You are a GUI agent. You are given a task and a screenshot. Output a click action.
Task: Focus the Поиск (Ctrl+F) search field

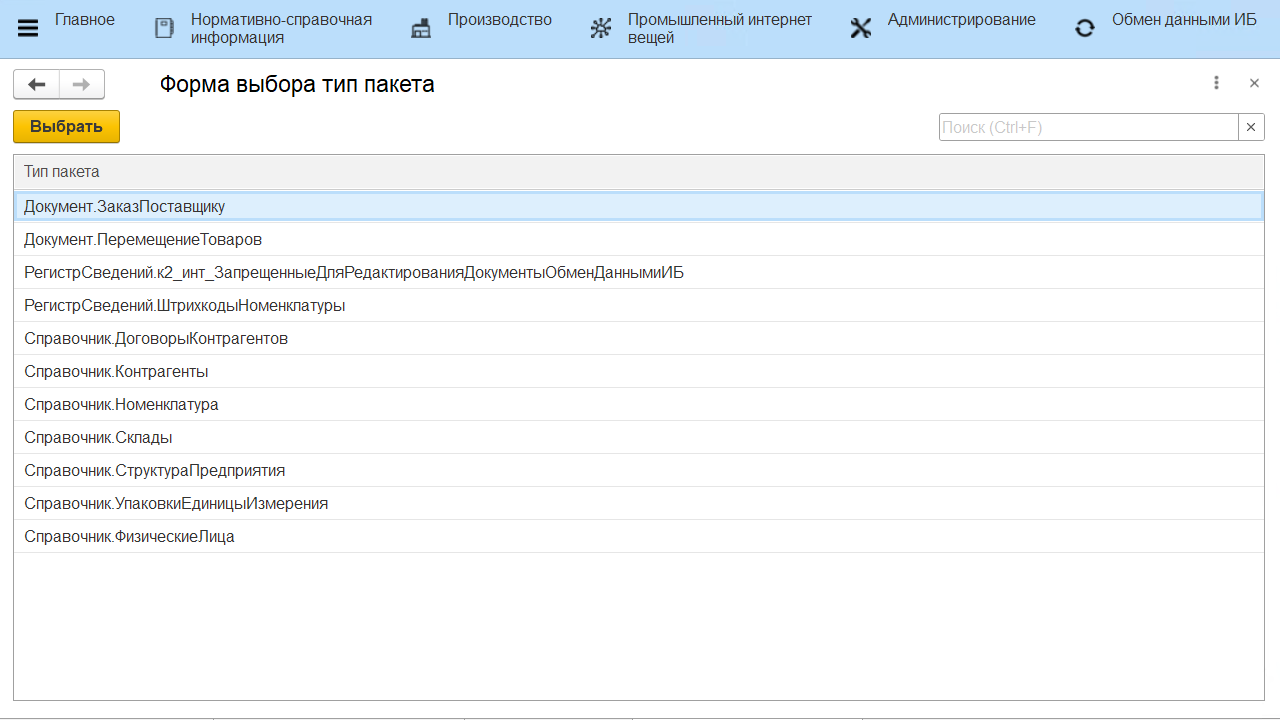coord(1088,127)
